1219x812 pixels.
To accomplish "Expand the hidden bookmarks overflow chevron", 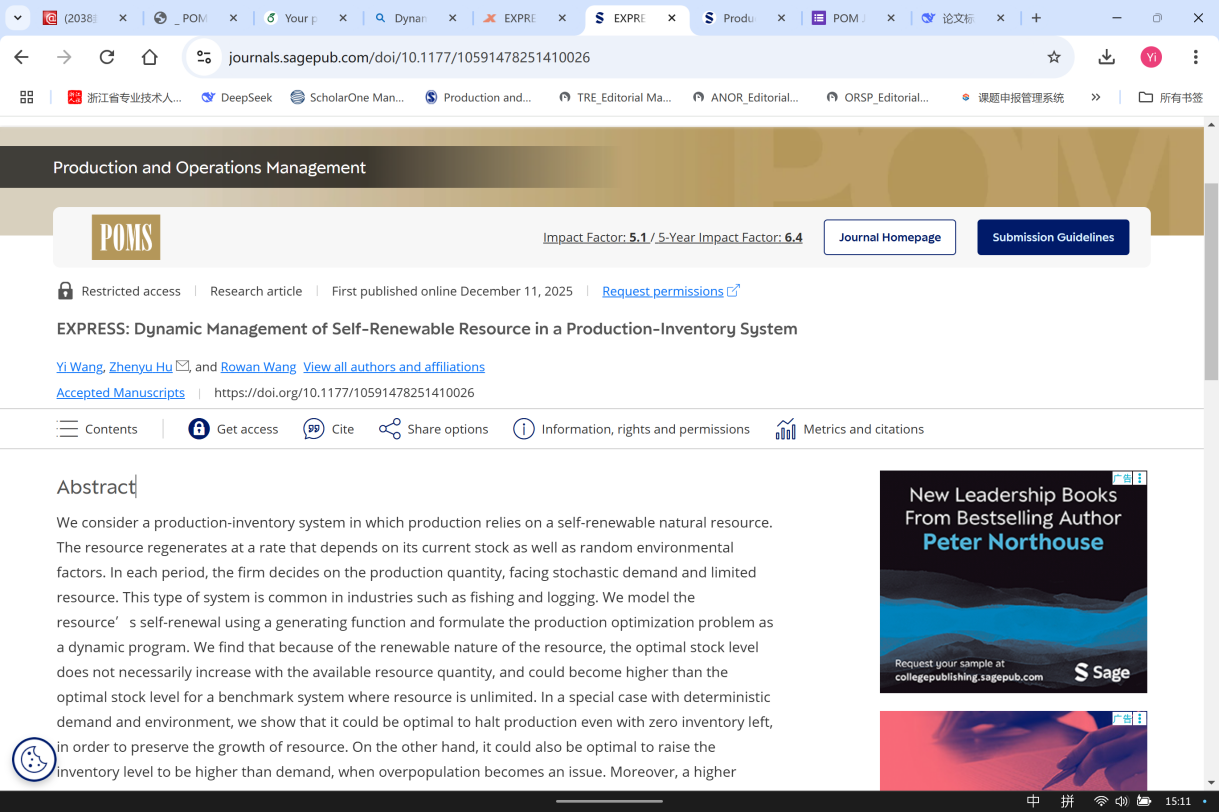I will coord(1096,97).
